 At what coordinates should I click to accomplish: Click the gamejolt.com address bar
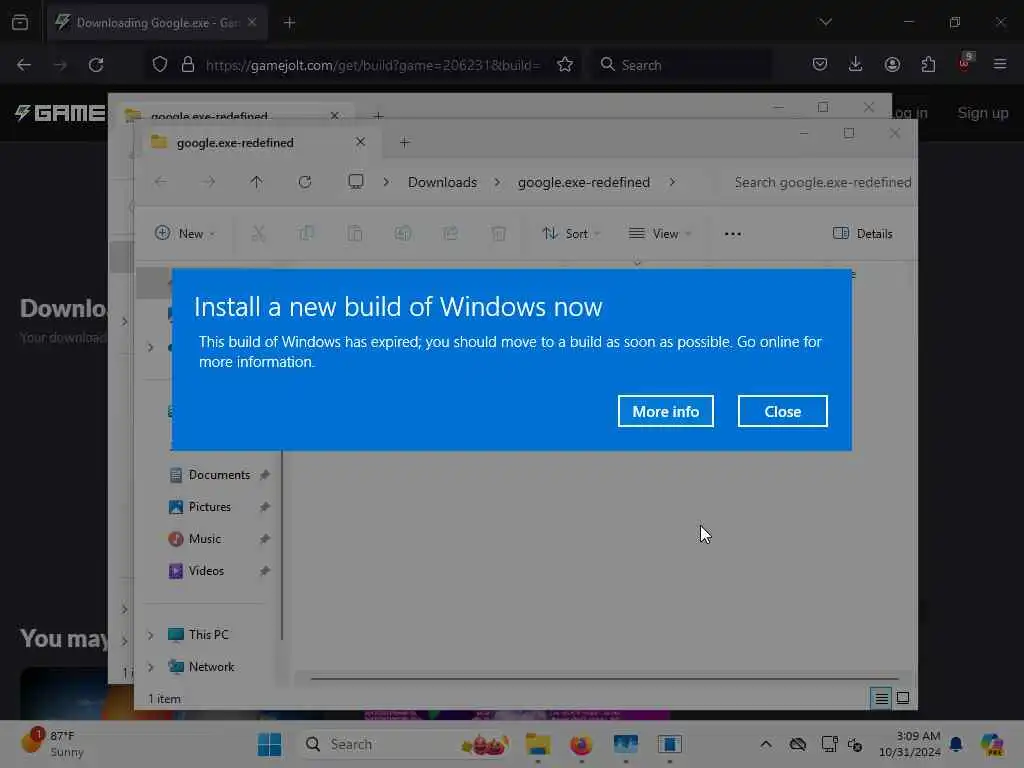pyautogui.click(x=372, y=65)
